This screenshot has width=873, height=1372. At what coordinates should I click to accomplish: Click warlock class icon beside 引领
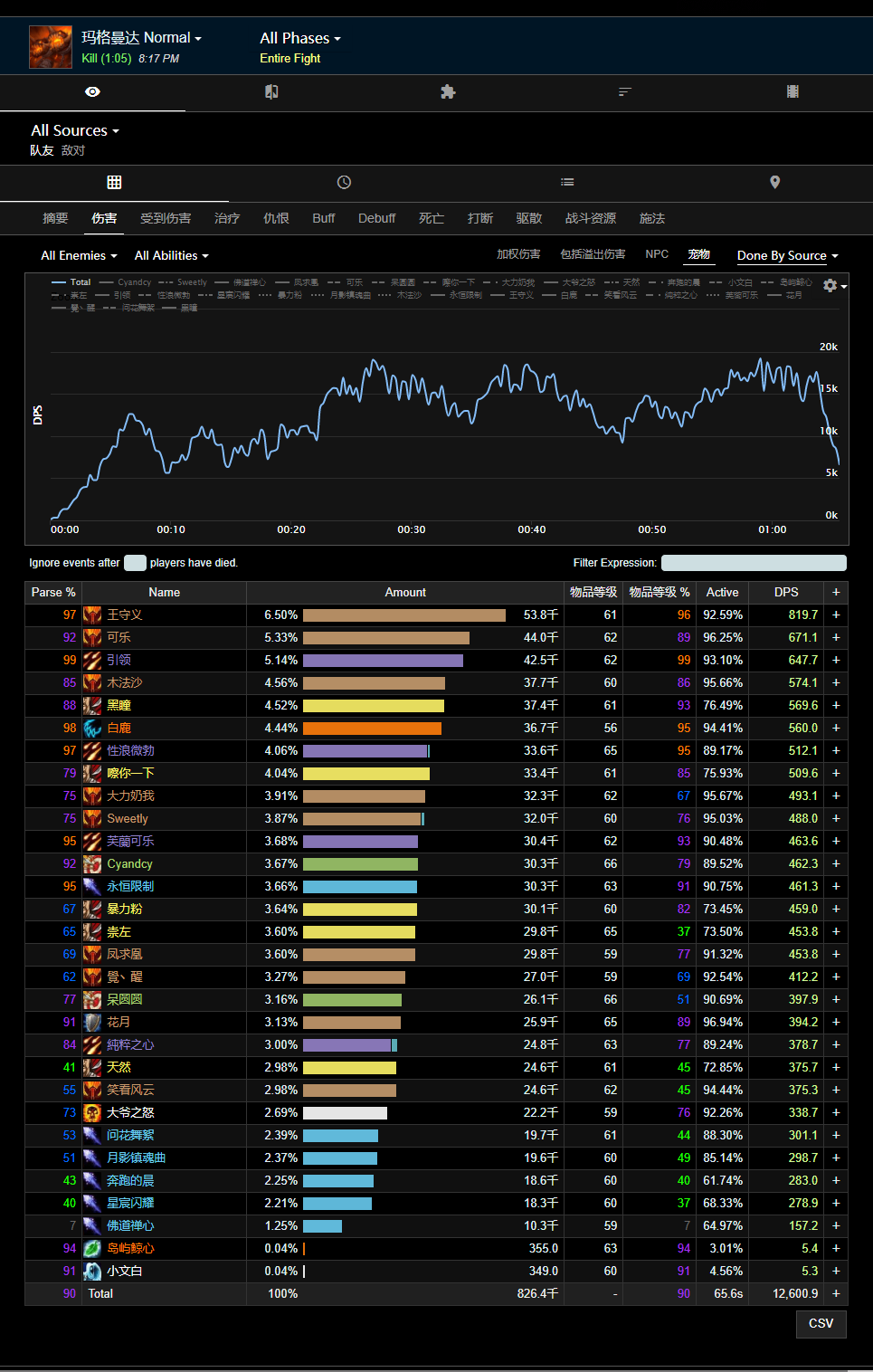tap(92, 660)
